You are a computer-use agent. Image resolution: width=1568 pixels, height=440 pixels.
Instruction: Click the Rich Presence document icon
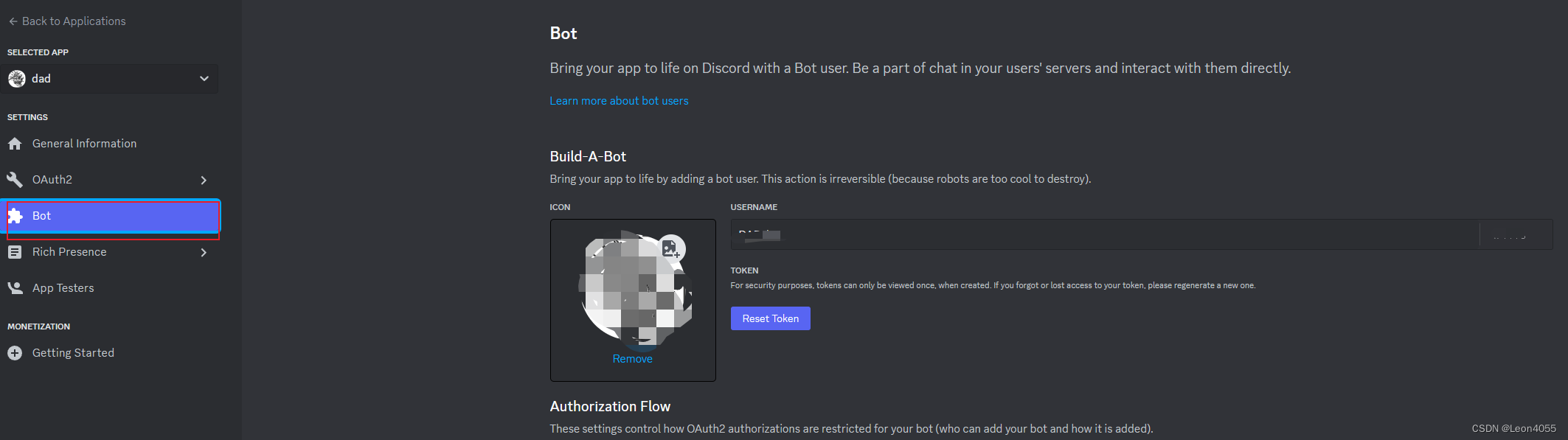click(x=15, y=252)
